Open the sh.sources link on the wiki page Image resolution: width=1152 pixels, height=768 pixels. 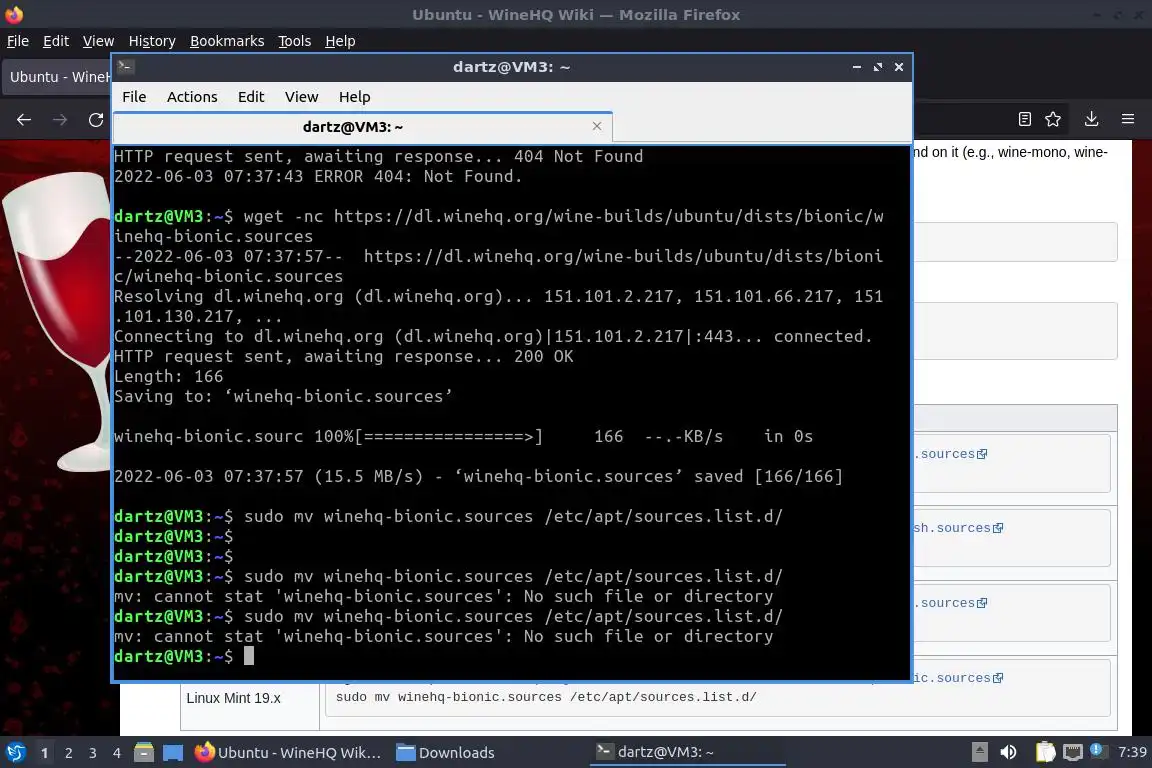click(958, 528)
